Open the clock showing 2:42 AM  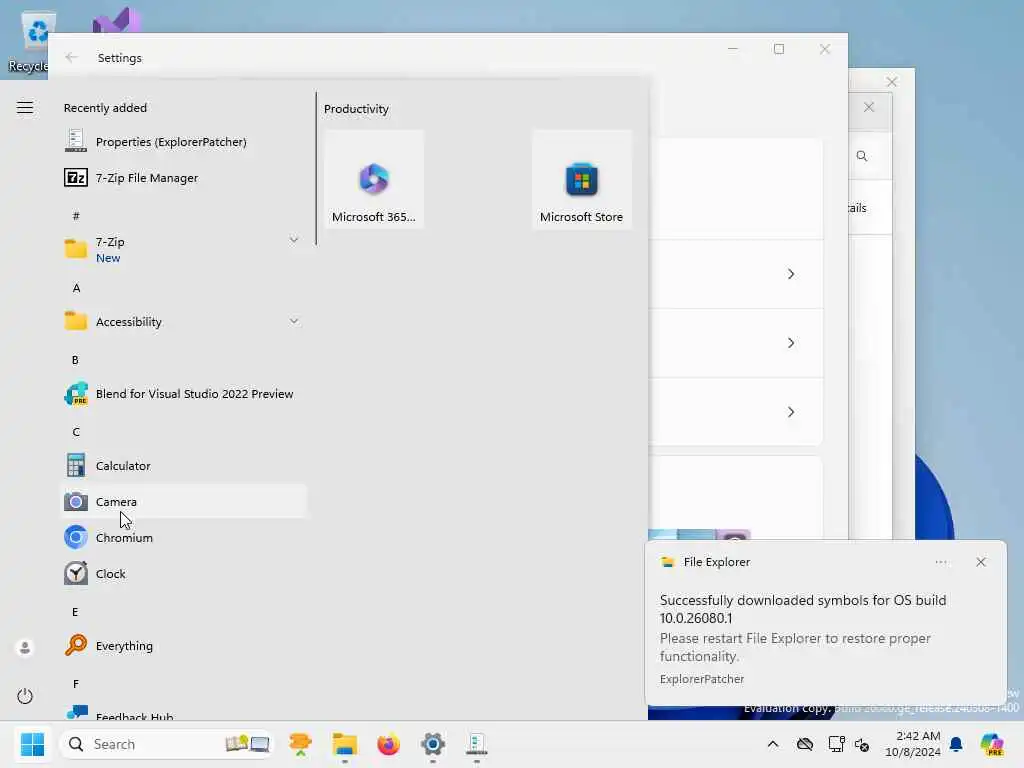(912, 744)
